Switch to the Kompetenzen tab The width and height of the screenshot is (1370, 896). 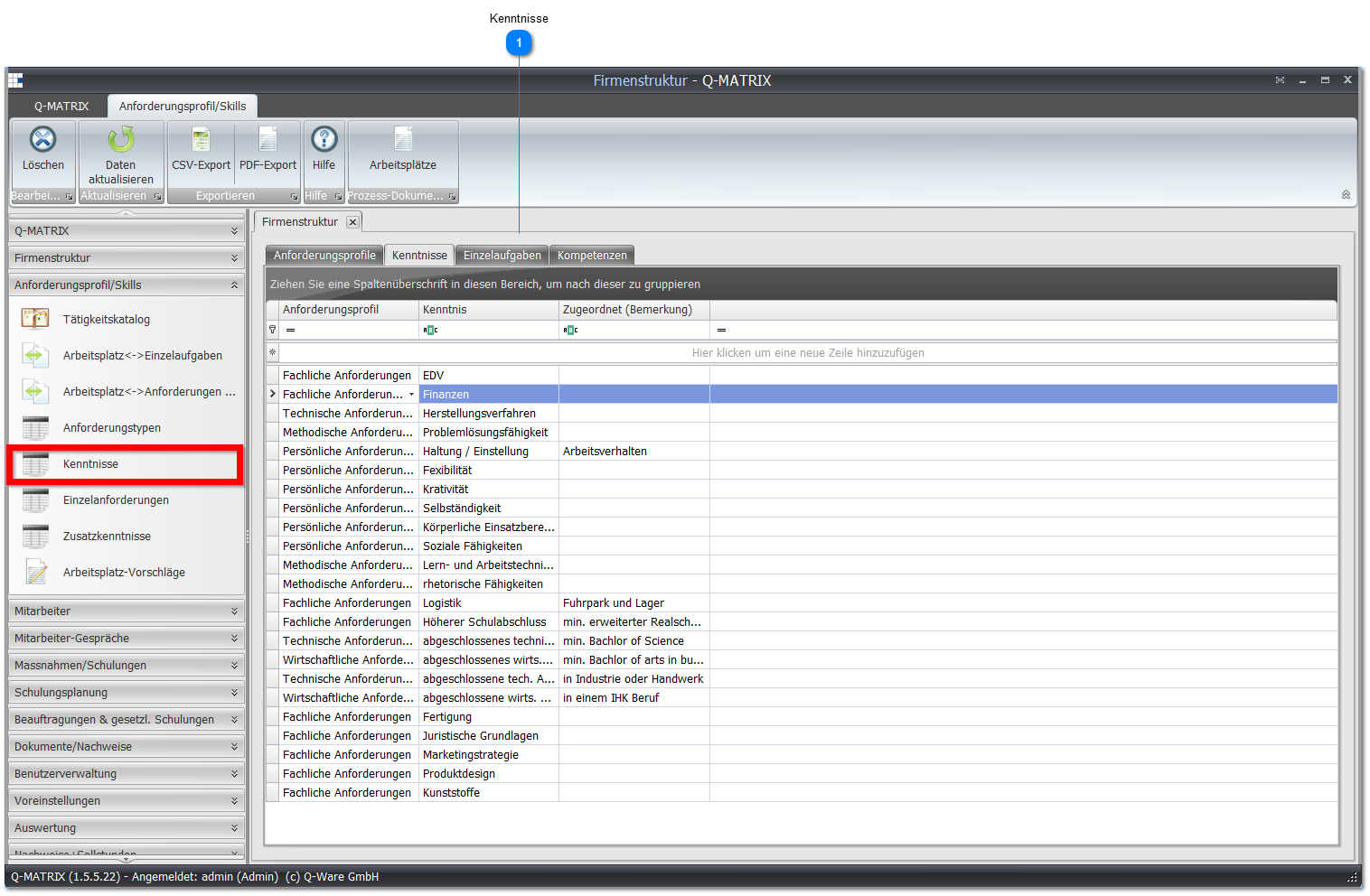(592, 256)
